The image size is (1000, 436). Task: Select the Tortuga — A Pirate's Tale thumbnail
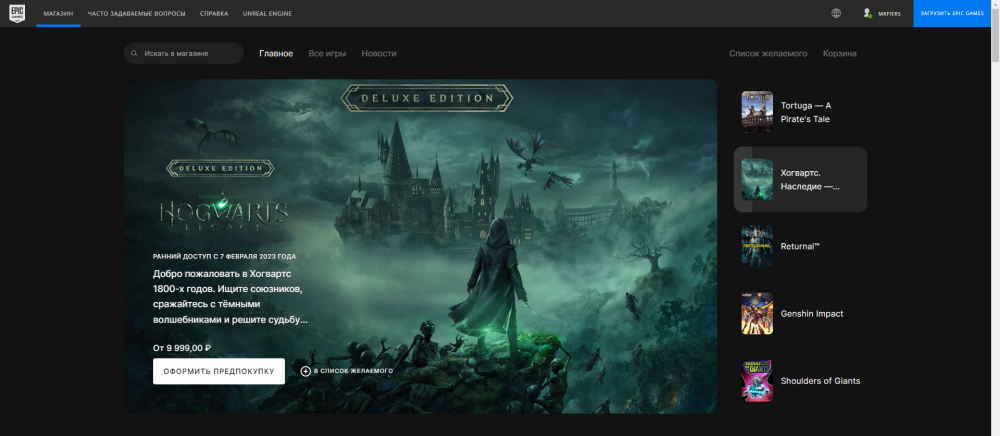757,112
